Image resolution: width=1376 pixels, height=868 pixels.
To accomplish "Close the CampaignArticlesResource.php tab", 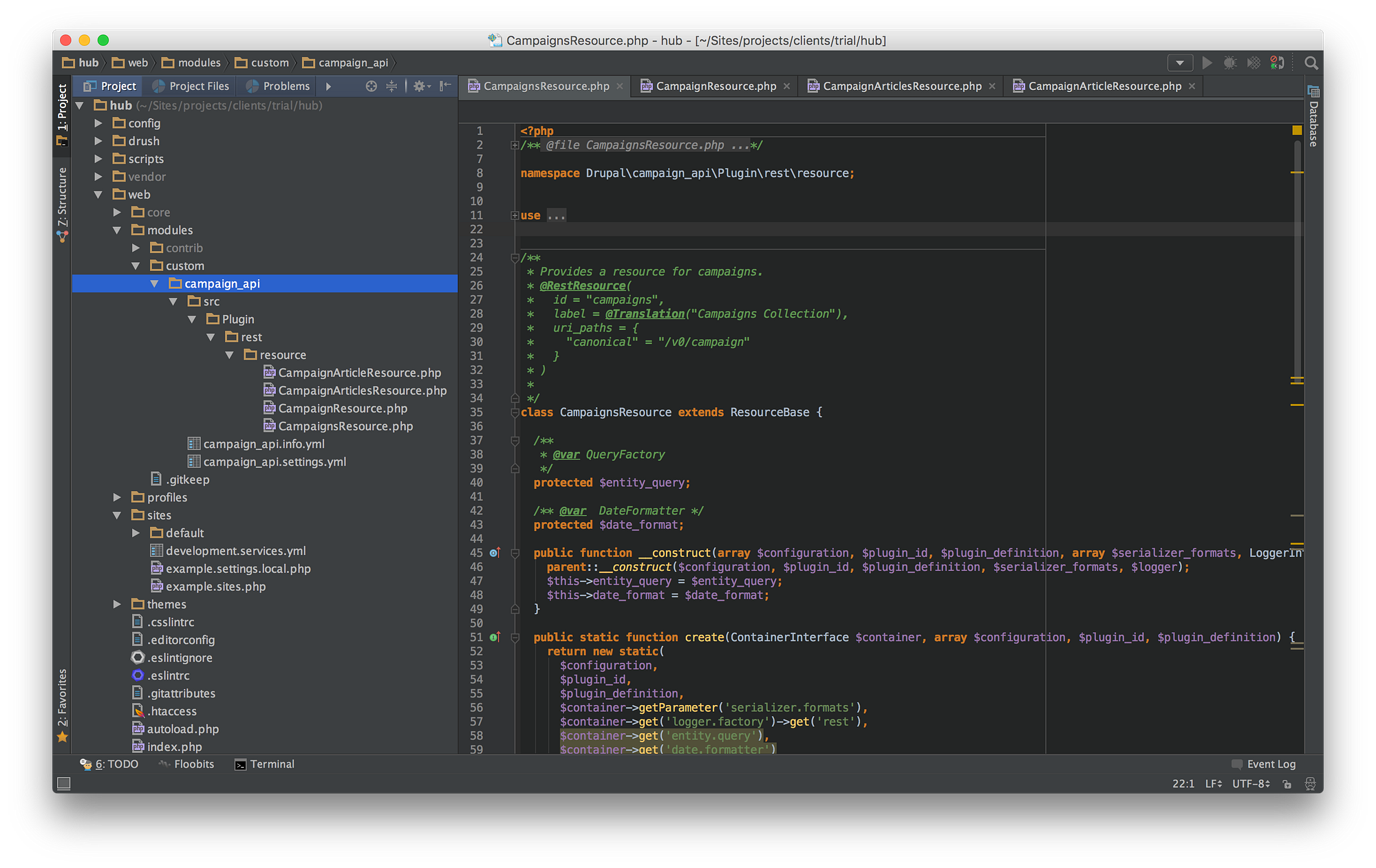I will coord(992,86).
